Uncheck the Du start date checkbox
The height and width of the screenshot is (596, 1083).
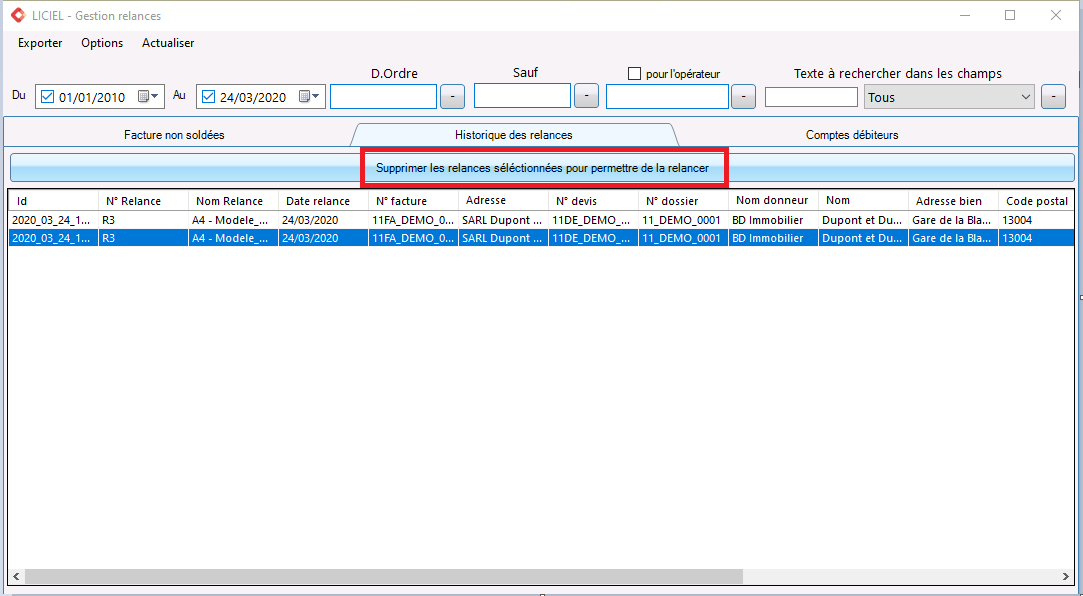(x=47, y=97)
